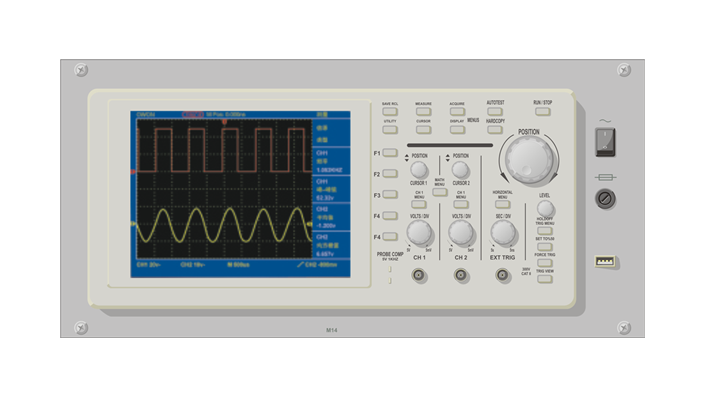Toggle the TRIG VIEW button
This screenshot has height=398, width=705.
[x=544, y=279]
